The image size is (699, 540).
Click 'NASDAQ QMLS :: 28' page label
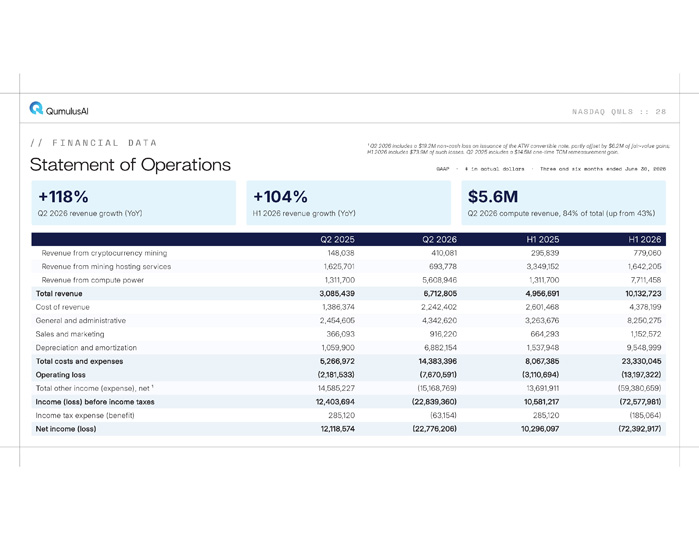pyautogui.click(x=619, y=111)
